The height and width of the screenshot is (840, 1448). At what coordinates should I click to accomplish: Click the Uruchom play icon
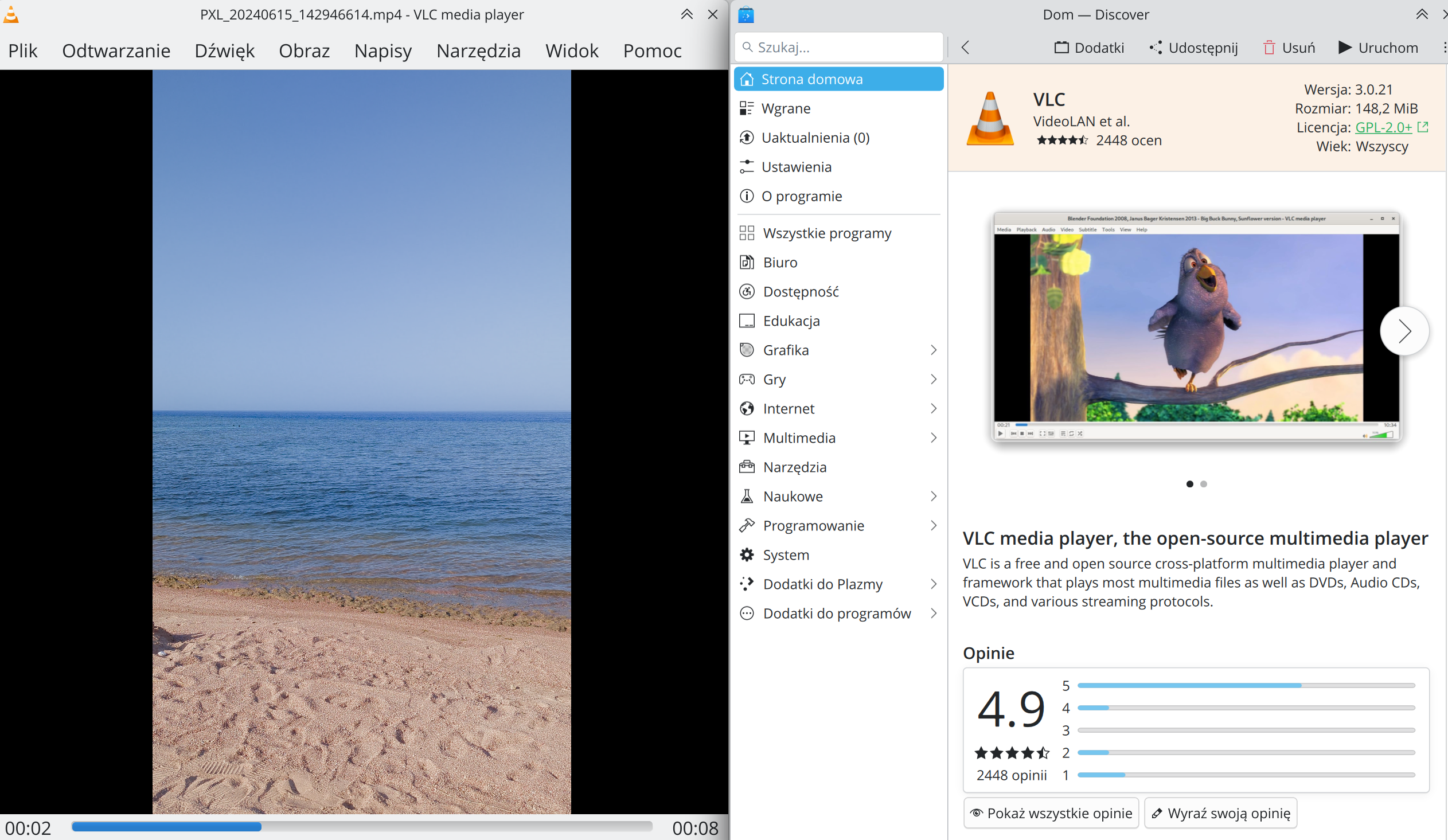pos(1345,48)
